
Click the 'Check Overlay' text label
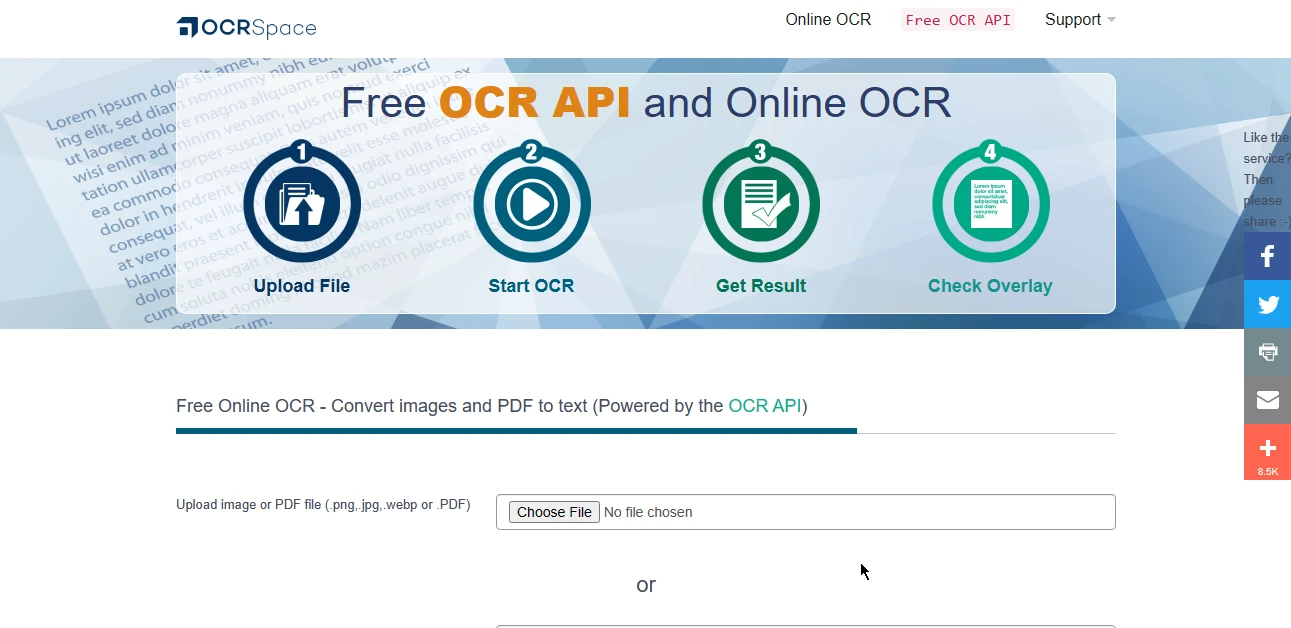tap(990, 286)
